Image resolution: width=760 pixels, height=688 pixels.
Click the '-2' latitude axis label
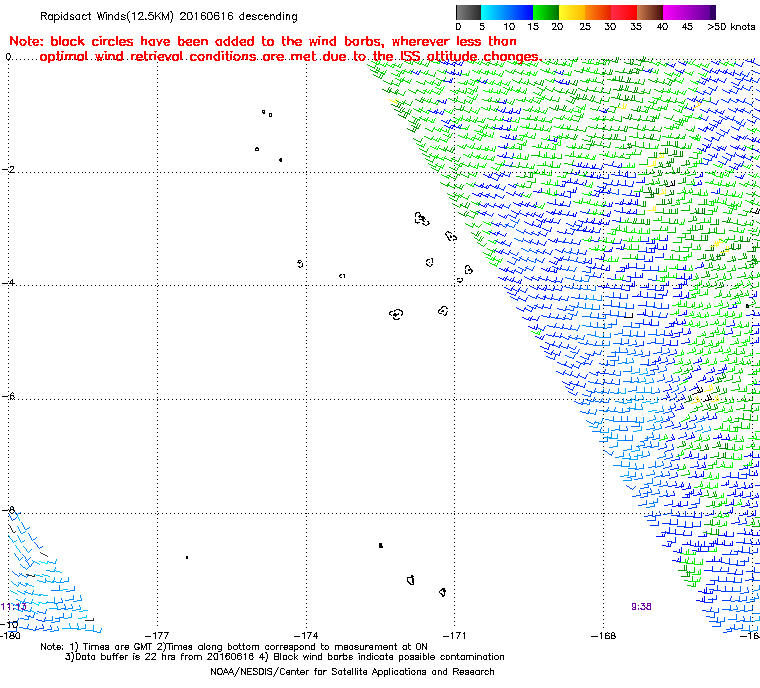[8, 169]
